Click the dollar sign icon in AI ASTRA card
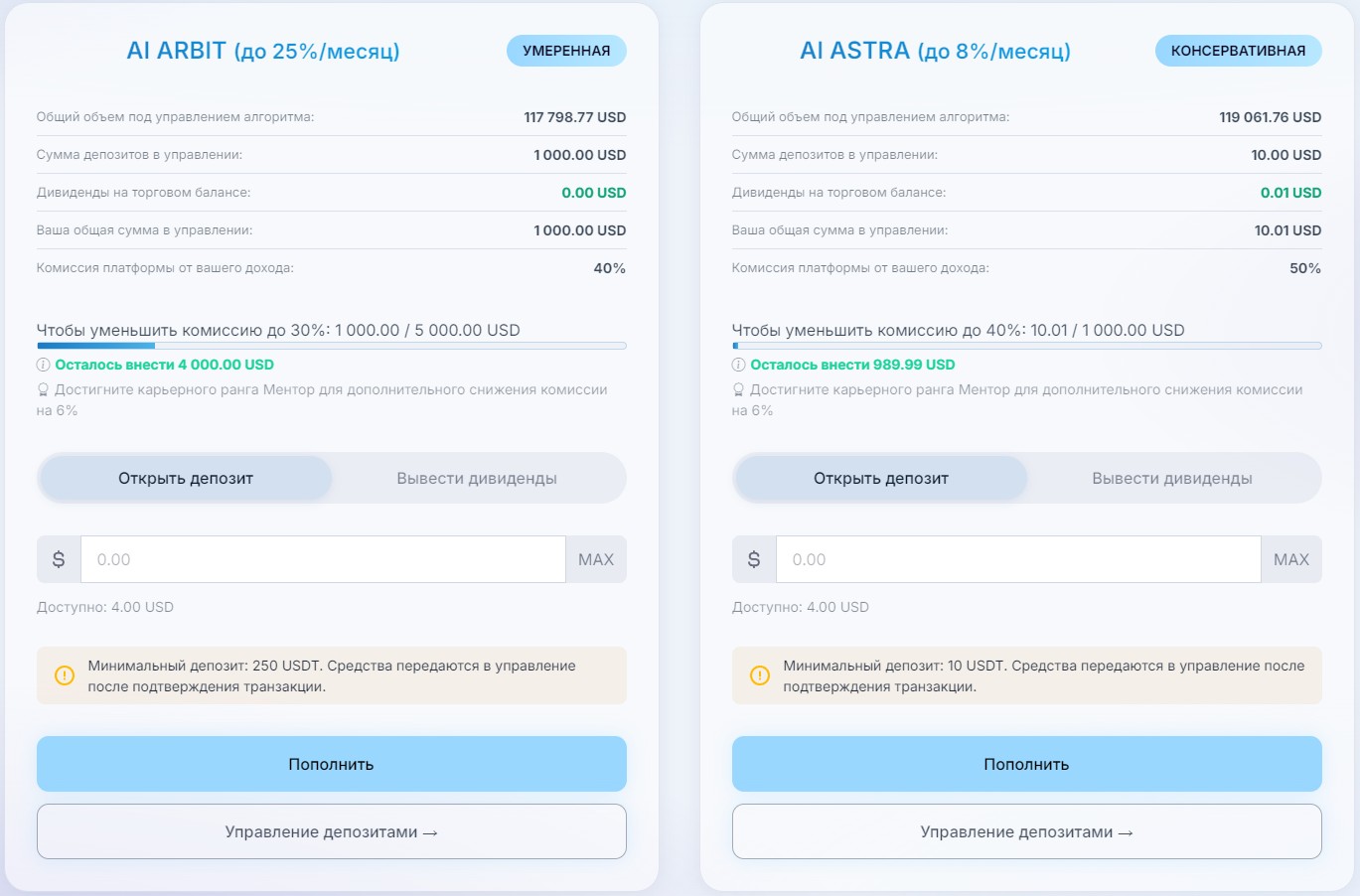This screenshot has height=896, width=1360. tap(754, 559)
